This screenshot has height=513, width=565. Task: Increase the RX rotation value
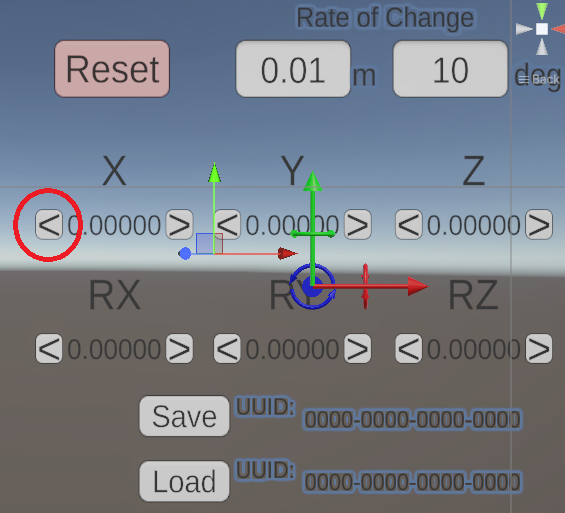click(x=179, y=349)
